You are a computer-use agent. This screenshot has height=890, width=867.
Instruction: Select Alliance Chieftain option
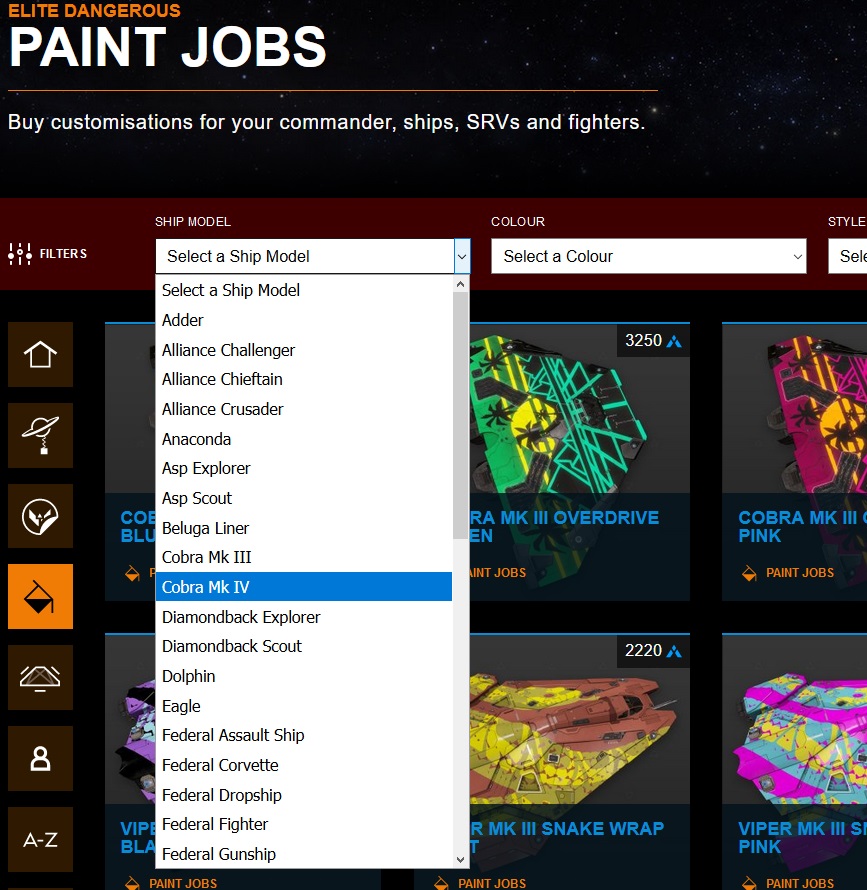pos(304,379)
